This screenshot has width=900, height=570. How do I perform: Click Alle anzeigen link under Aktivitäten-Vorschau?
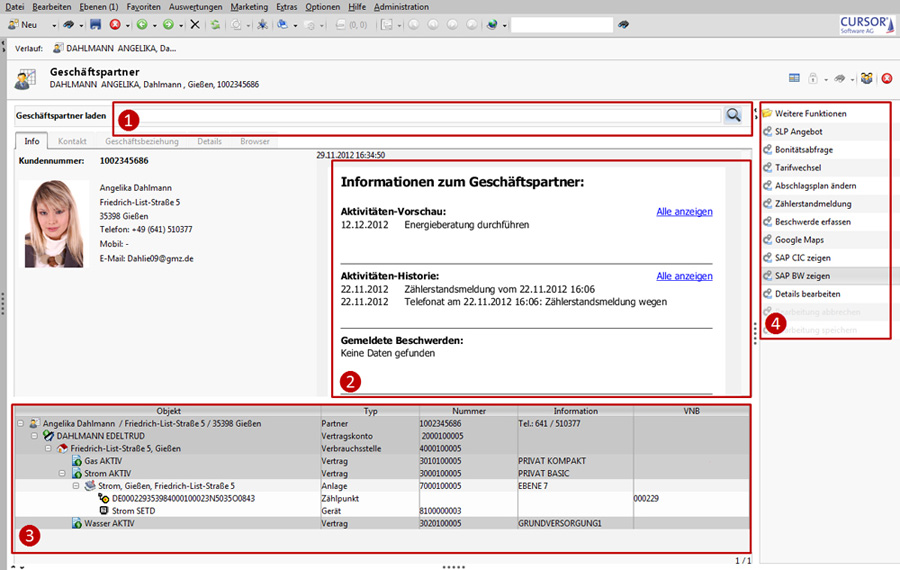[x=684, y=212]
